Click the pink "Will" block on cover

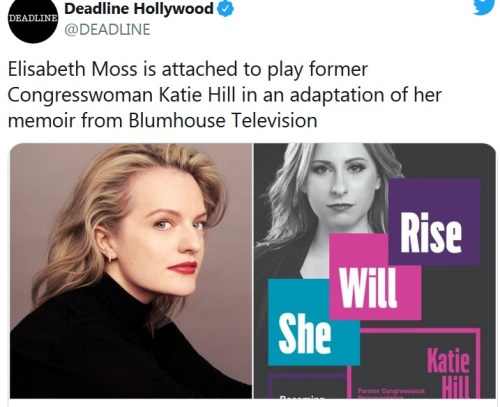pyautogui.click(x=374, y=276)
